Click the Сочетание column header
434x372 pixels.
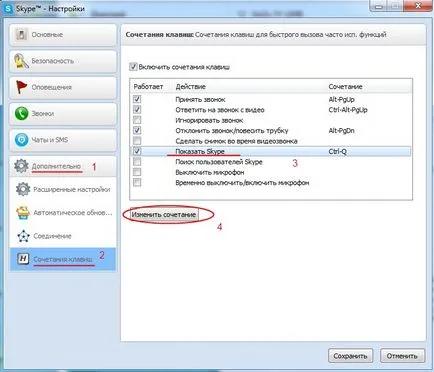[345, 86]
